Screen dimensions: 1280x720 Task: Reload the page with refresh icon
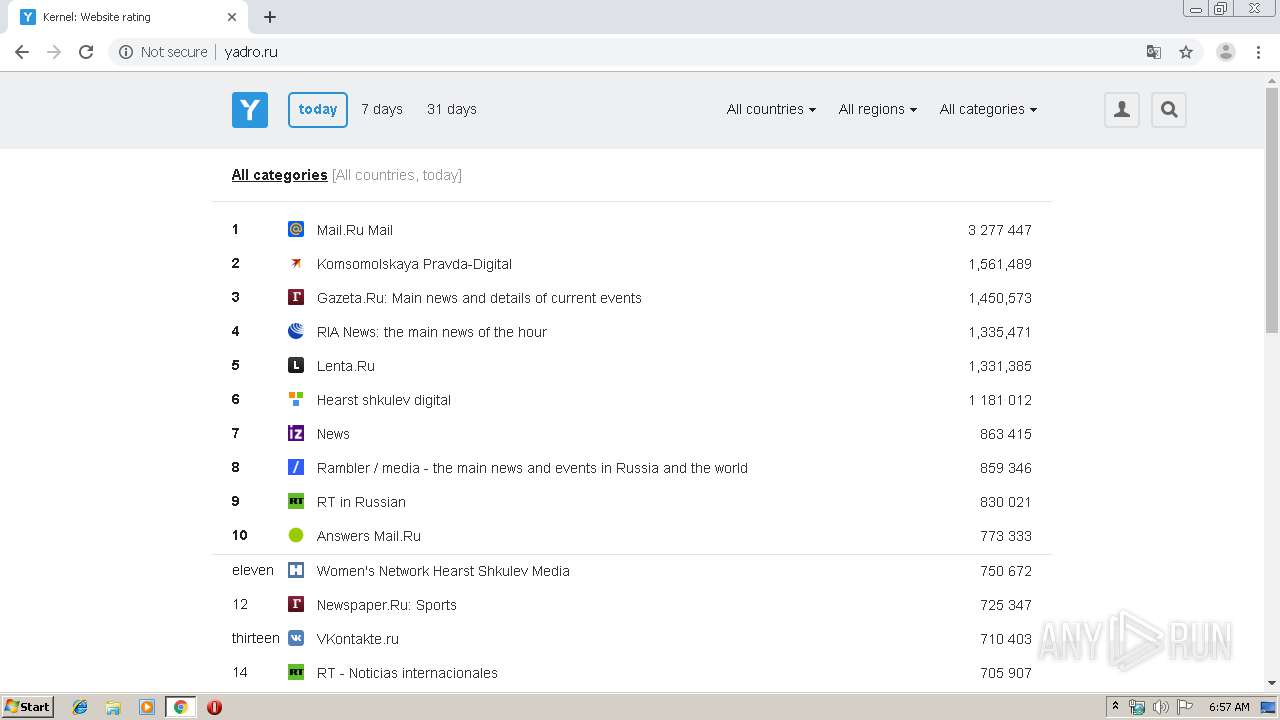click(x=86, y=52)
